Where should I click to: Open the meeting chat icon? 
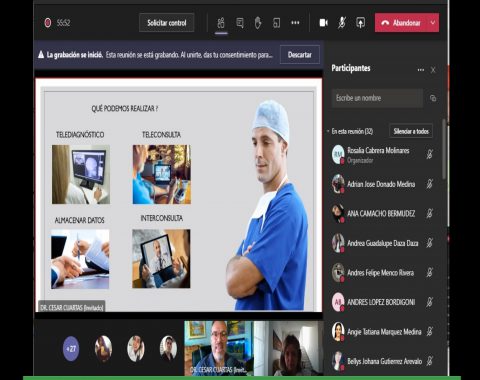(240, 23)
